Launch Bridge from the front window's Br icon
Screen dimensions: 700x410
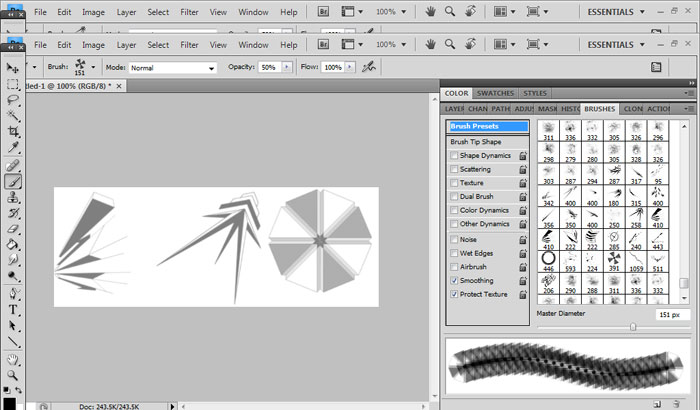click(323, 45)
